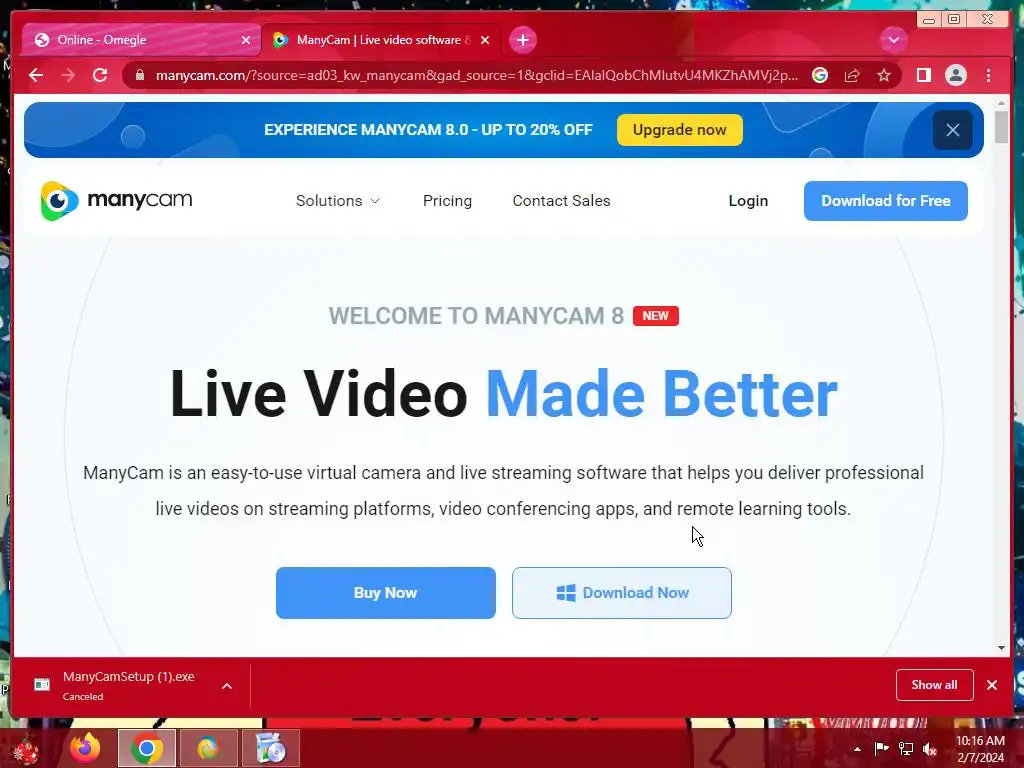Open a new tab with plus button

[x=522, y=40]
